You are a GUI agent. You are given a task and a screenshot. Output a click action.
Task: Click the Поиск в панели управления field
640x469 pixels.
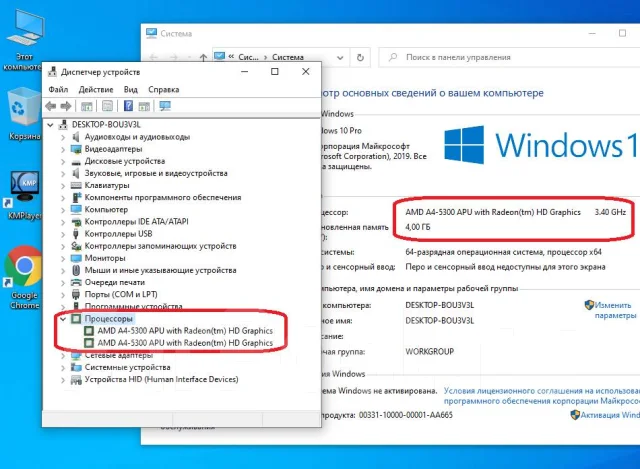pos(509,58)
